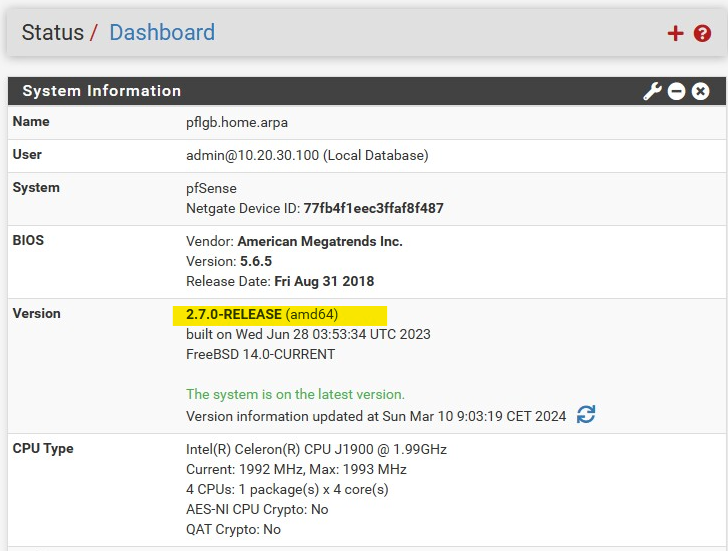Viewport: 728px width, 551px height.
Task: Click the BIOS release date Fri Aug 31 2018
Action: point(324,281)
